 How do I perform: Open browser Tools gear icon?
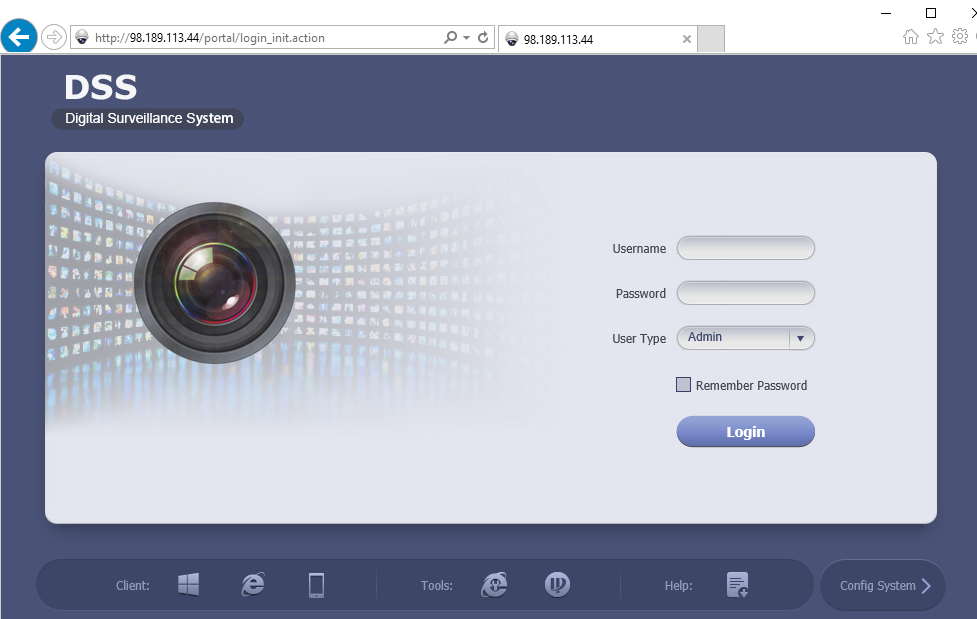[x=960, y=36]
